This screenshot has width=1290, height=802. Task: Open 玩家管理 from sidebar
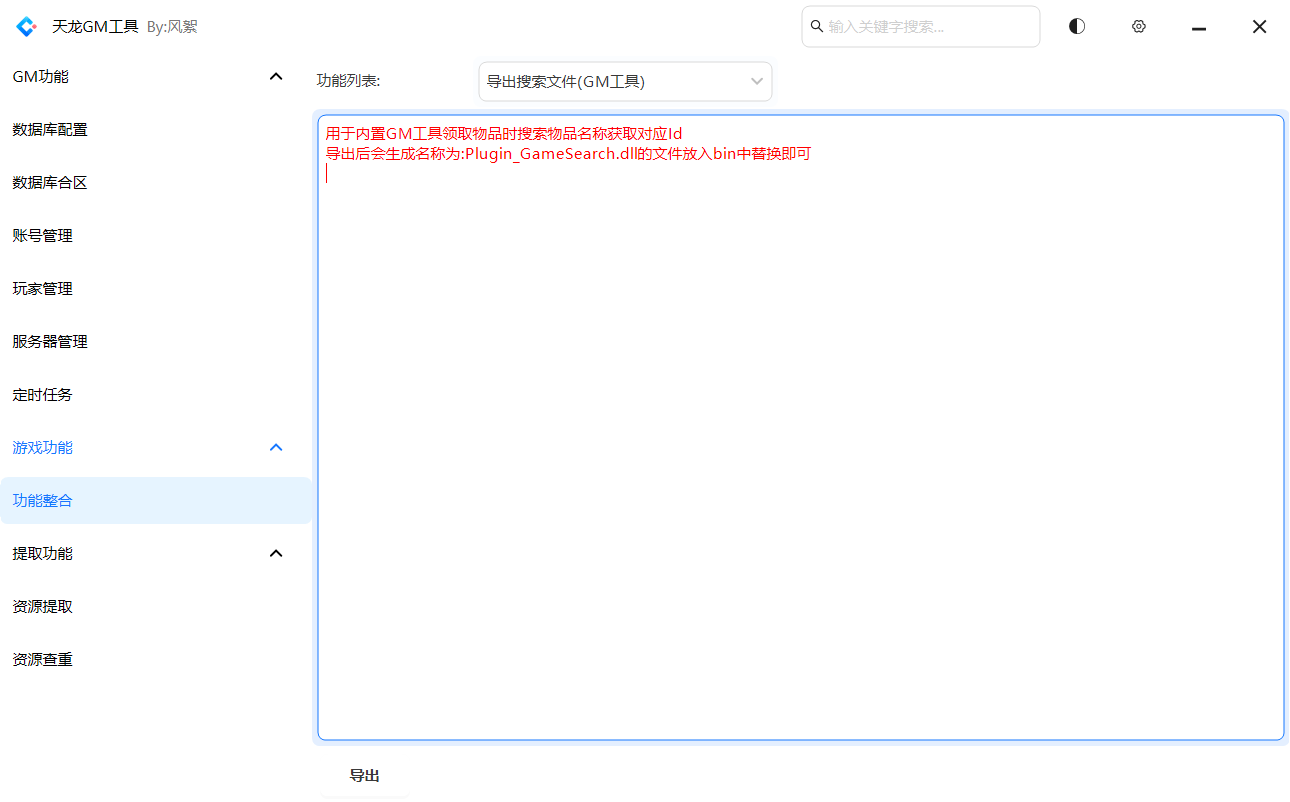[x=43, y=289]
